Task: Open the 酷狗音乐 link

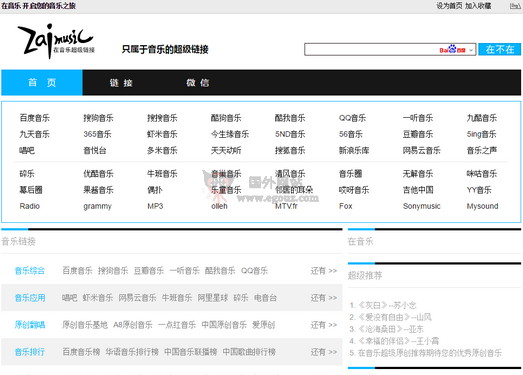Action: click(x=226, y=118)
